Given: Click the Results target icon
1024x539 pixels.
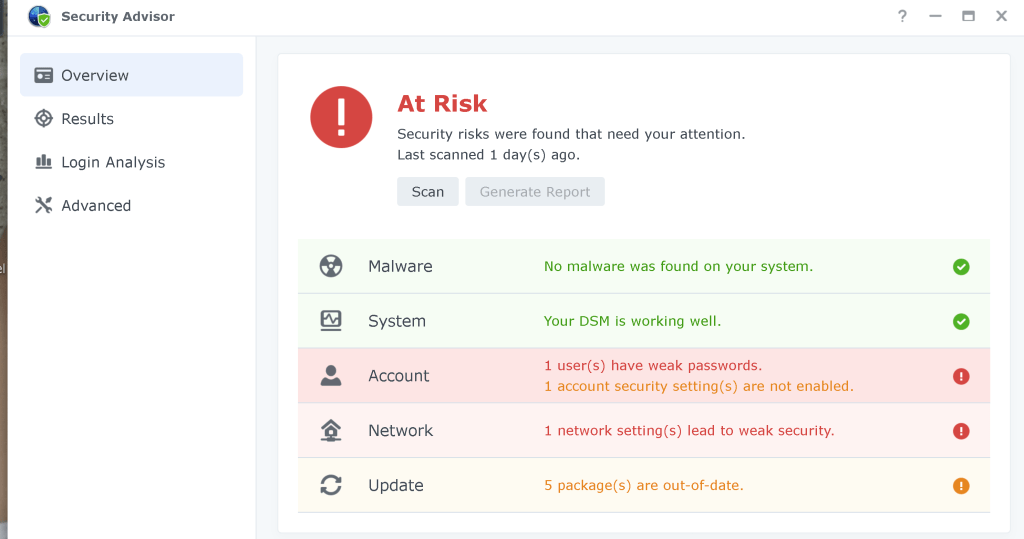Looking at the screenshot, I should [x=44, y=119].
